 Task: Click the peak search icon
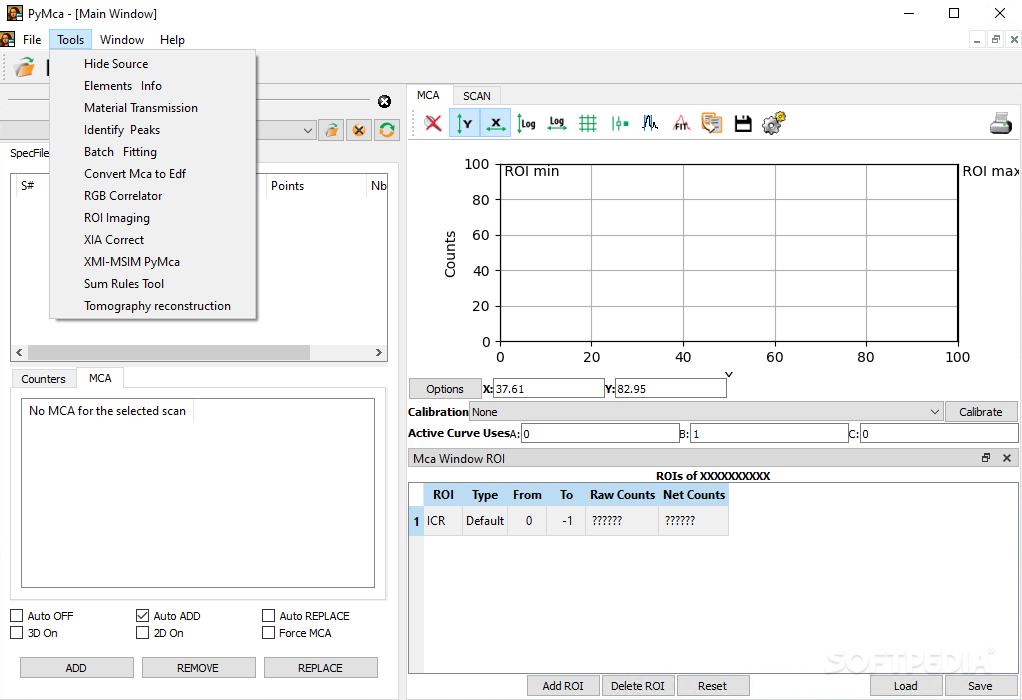[x=650, y=123]
